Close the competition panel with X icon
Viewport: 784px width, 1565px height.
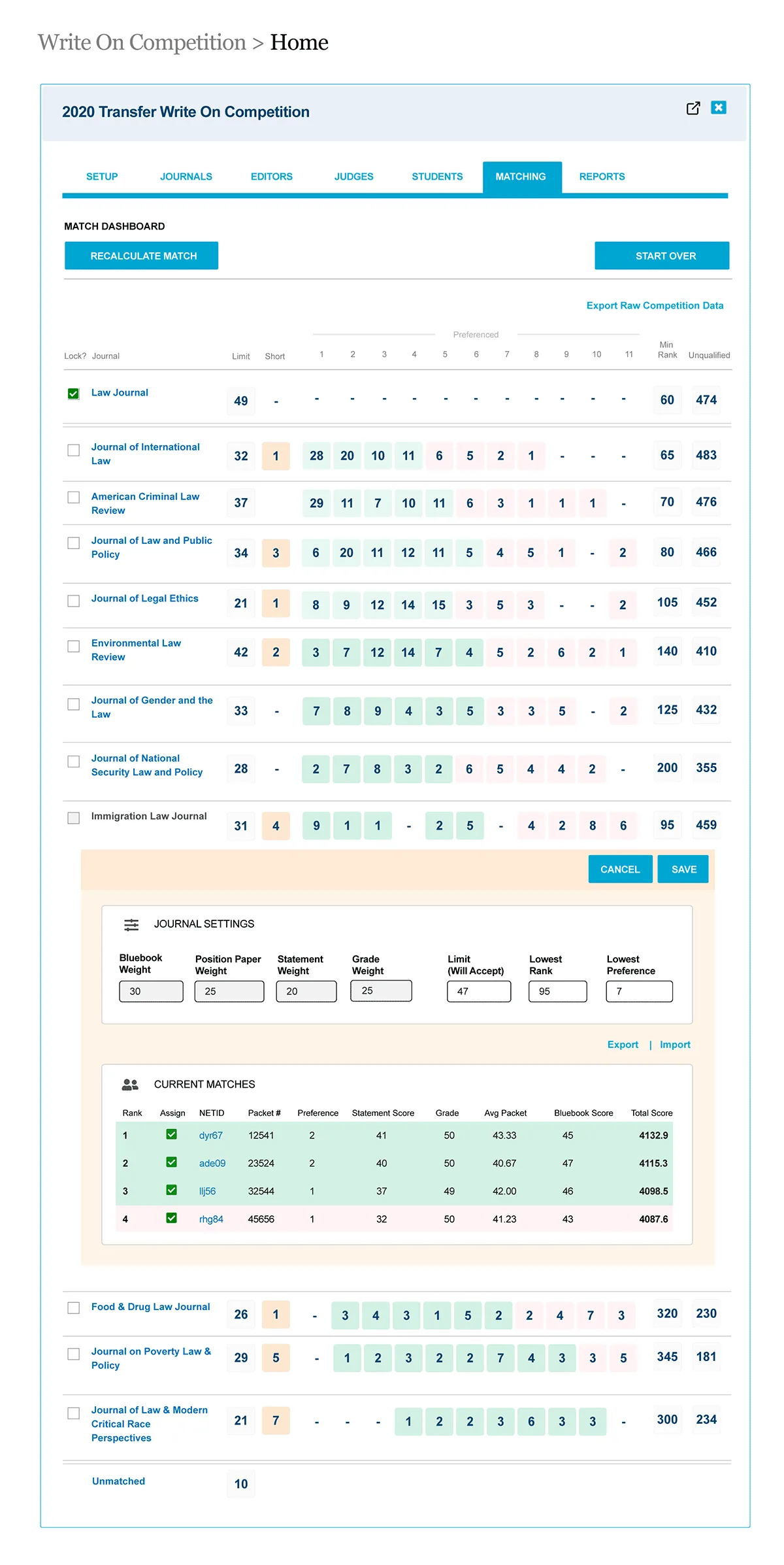click(x=719, y=108)
